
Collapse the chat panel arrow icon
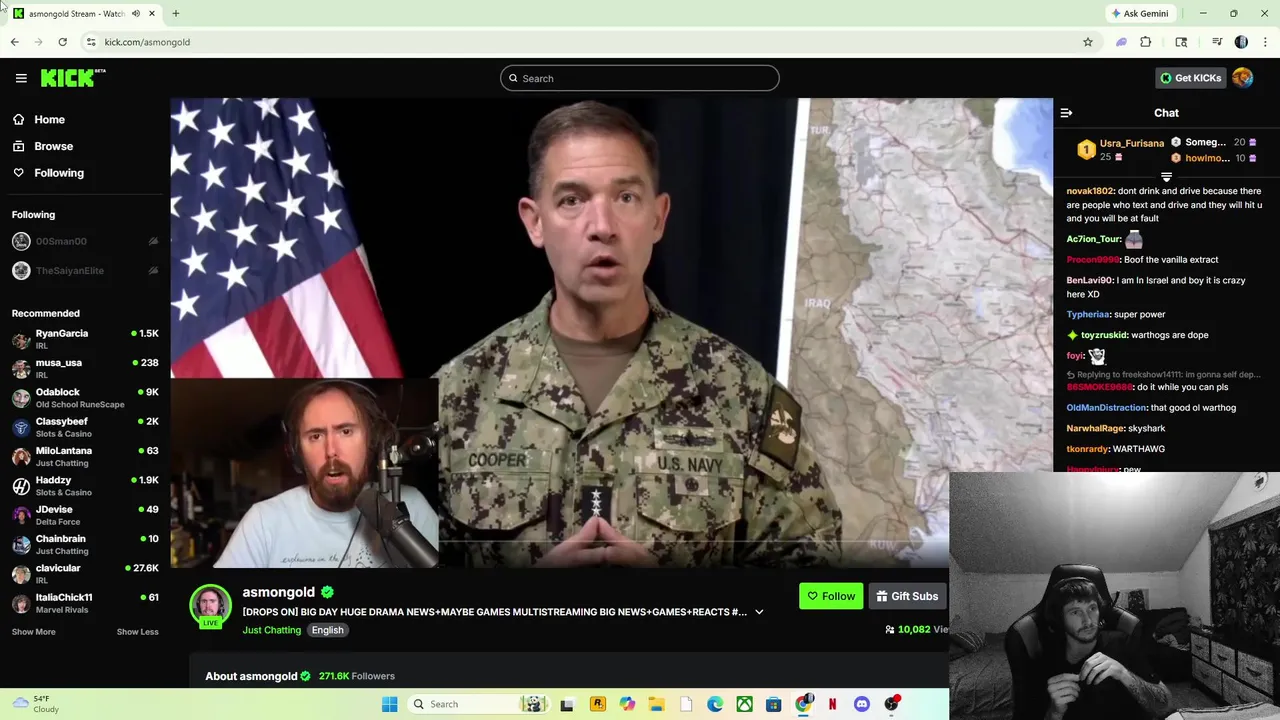(1066, 113)
